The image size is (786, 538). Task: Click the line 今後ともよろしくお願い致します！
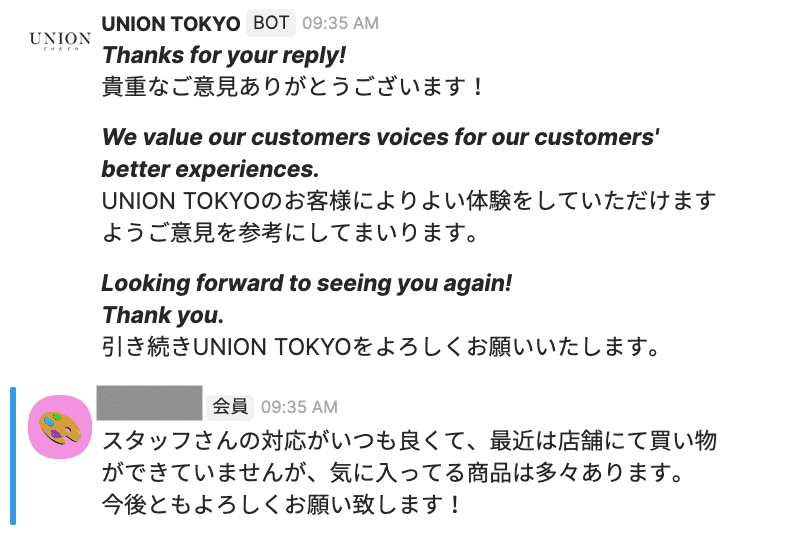click(283, 504)
